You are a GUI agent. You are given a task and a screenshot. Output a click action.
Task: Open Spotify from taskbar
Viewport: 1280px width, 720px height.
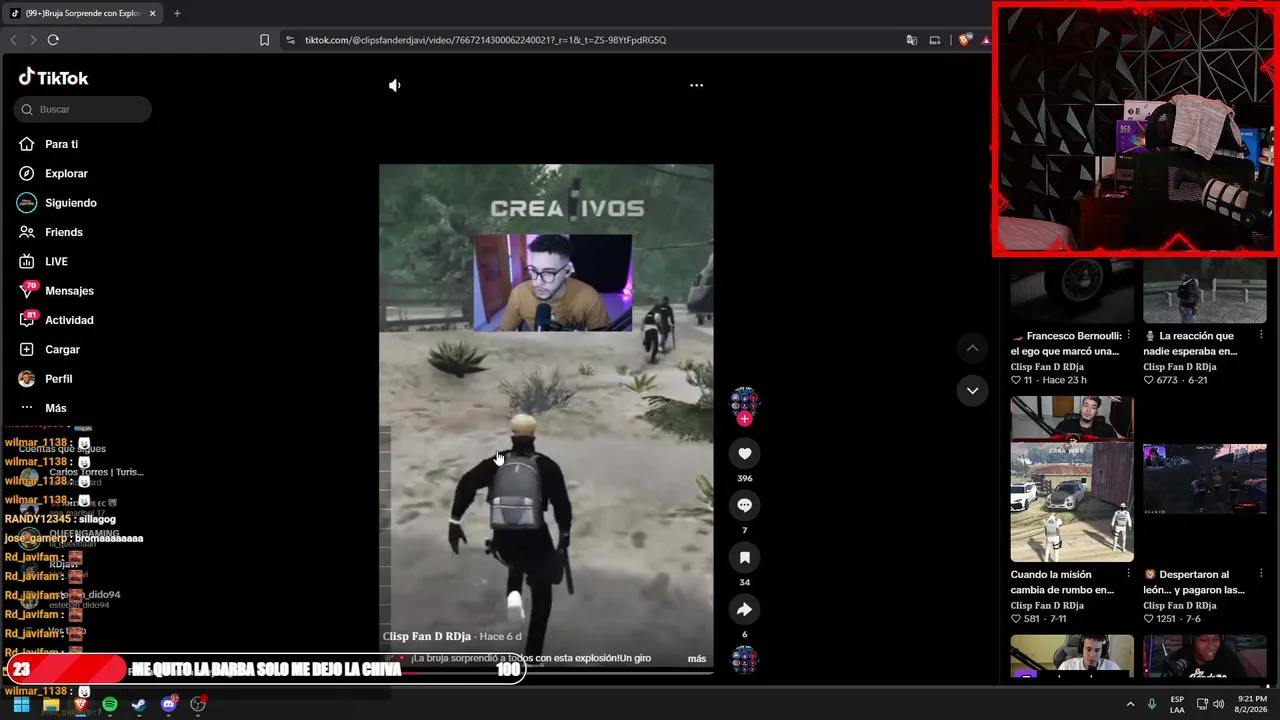(x=110, y=705)
